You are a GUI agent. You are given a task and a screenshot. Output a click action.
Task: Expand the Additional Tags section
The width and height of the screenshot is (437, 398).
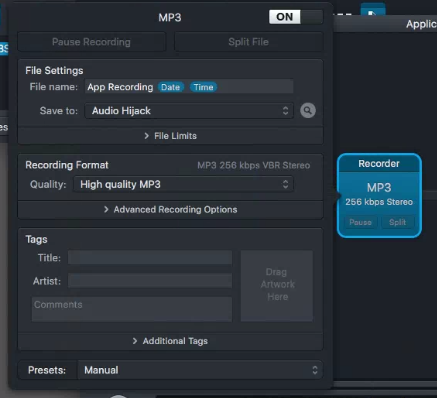(x=170, y=341)
